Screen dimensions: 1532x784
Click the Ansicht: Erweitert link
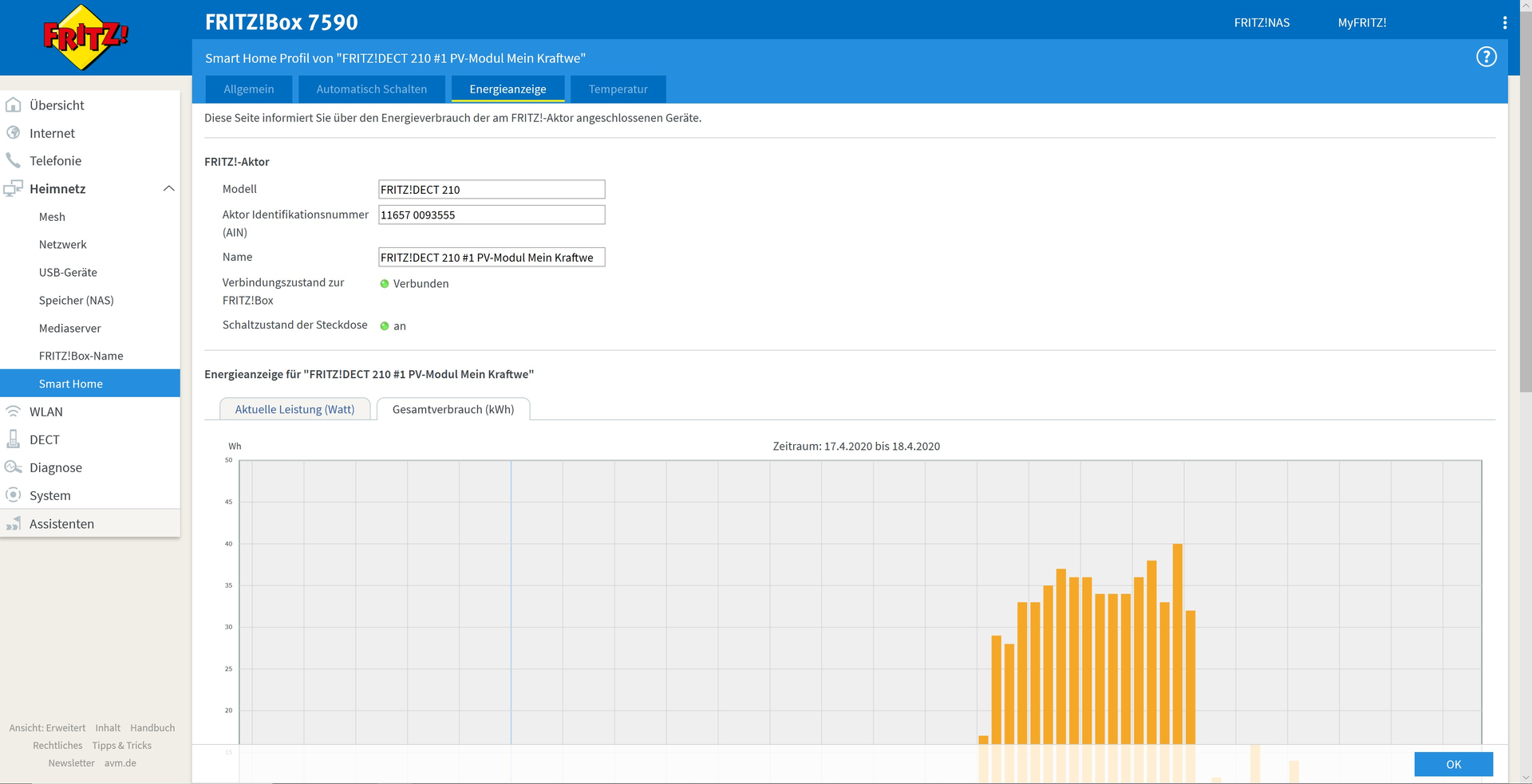coord(47,727)
